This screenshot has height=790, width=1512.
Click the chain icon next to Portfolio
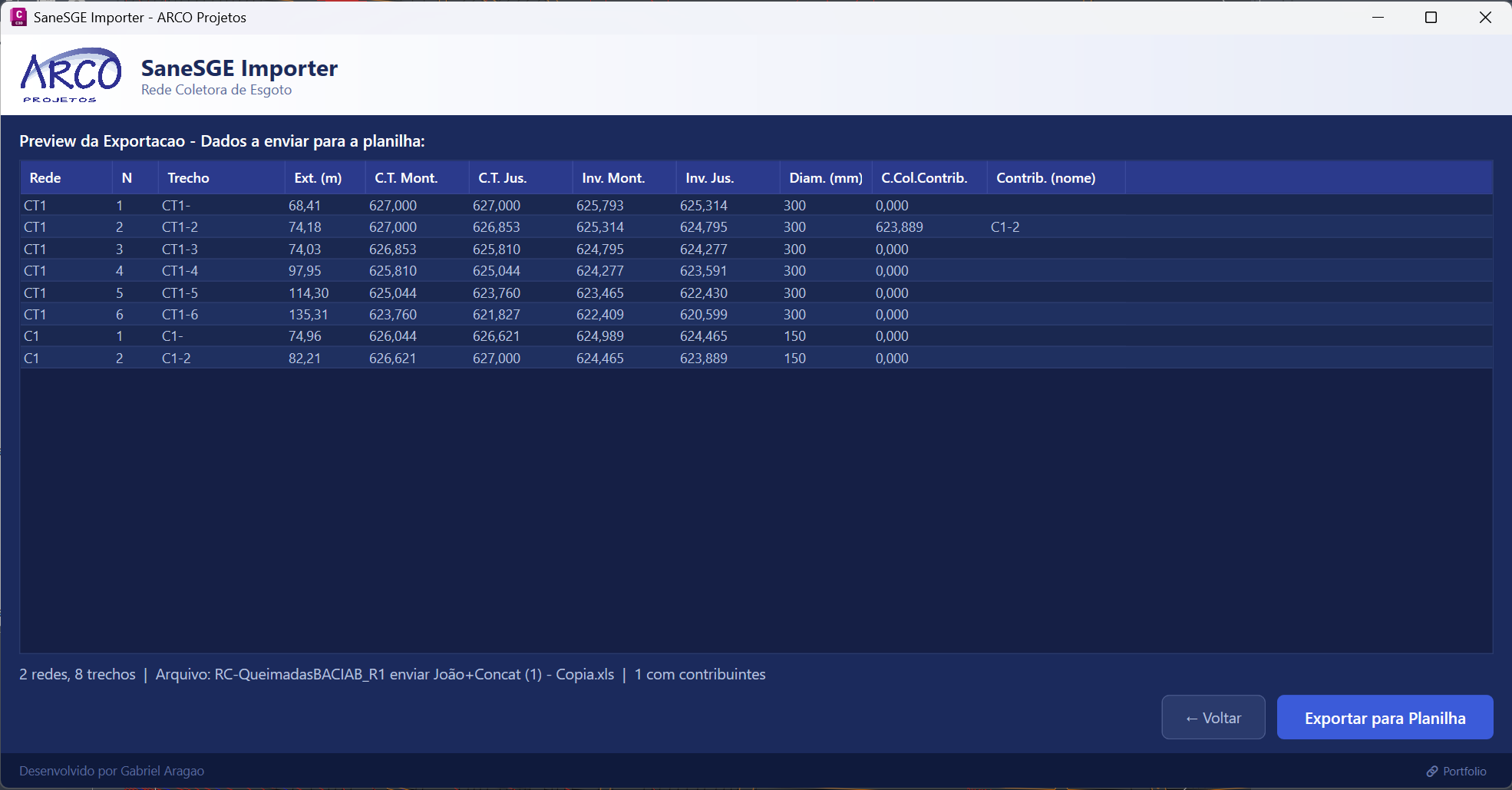(x=1431, y=771)
